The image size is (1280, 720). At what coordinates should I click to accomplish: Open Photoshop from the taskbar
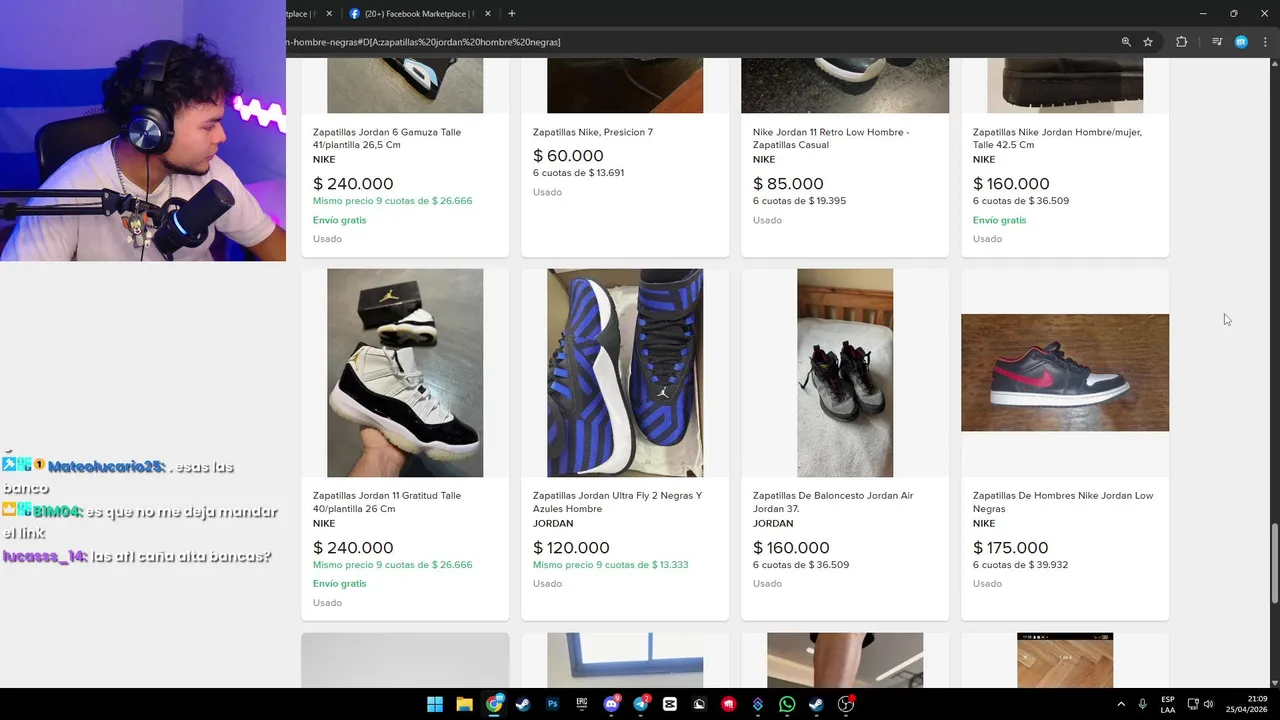(x=552, y=704)
